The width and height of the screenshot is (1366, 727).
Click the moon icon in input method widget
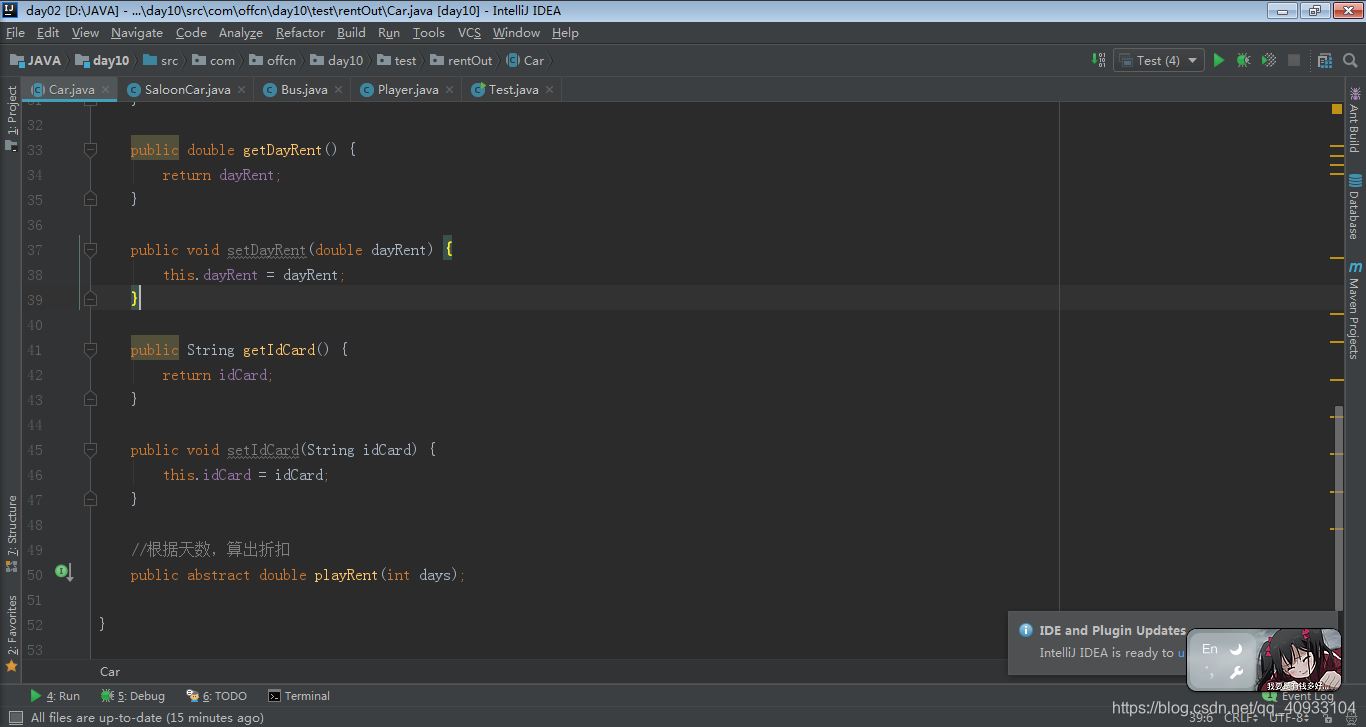click(x=1236, y=649)
